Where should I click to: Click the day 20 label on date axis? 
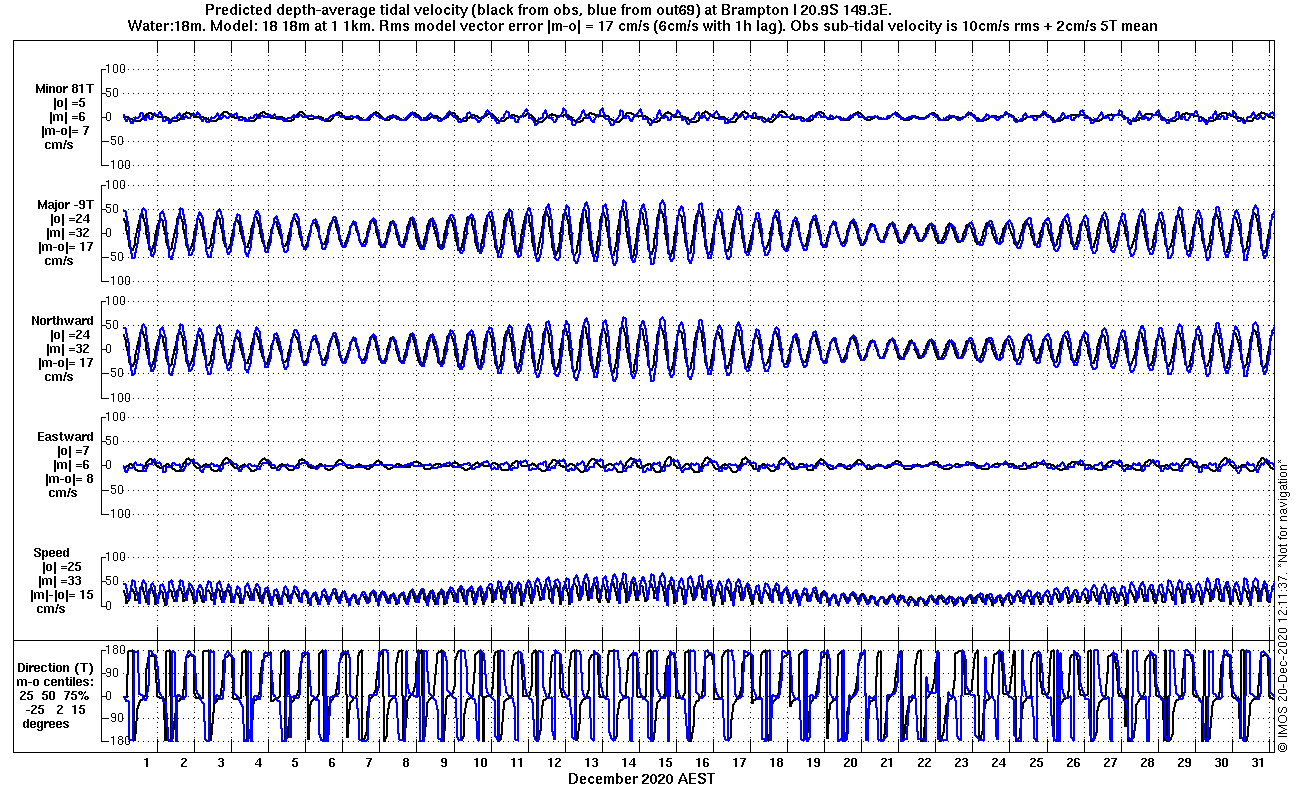click(x=850, y=763)
